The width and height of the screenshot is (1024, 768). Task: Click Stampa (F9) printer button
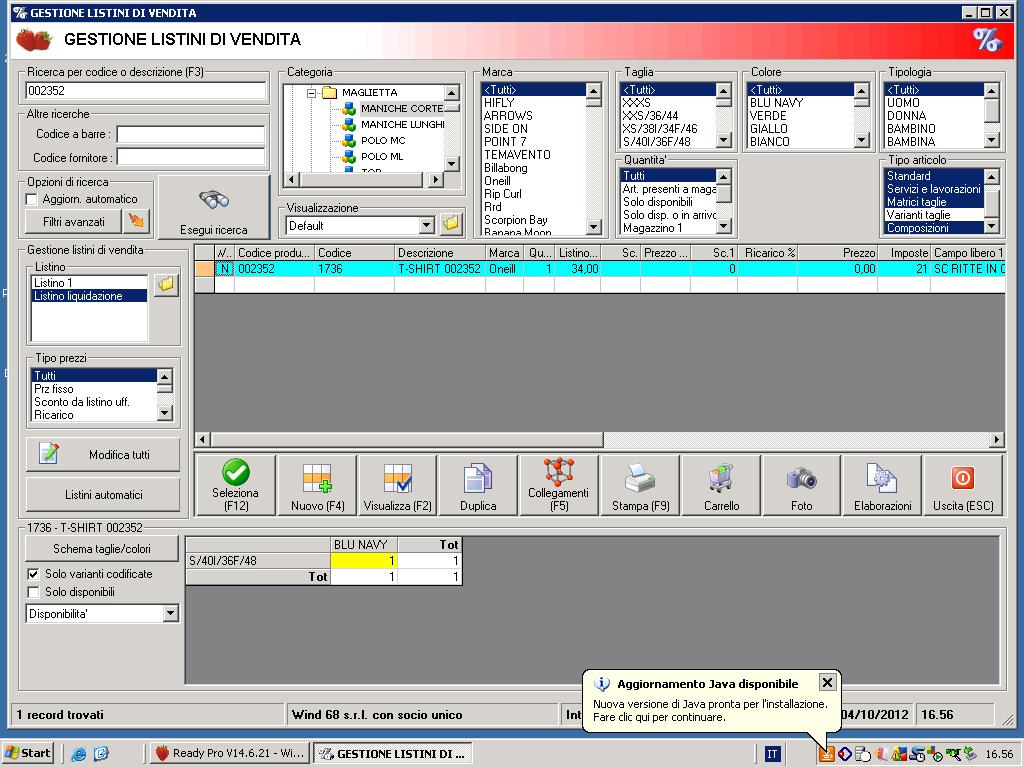coord(640,485)
